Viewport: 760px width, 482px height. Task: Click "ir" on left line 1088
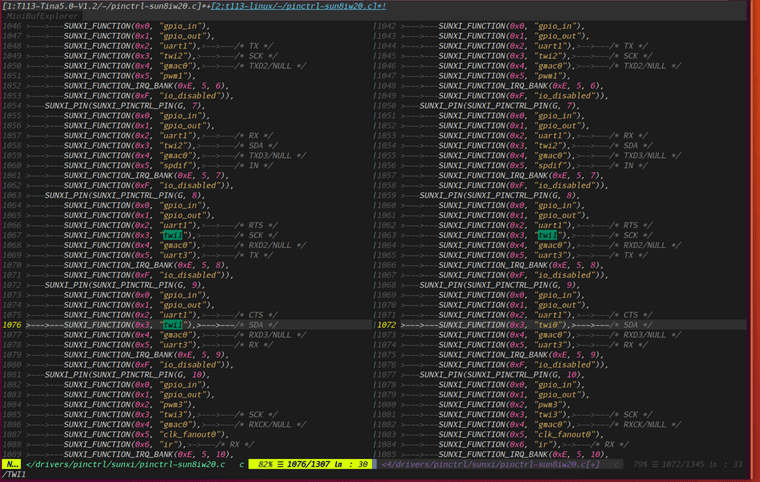(168, 444)
